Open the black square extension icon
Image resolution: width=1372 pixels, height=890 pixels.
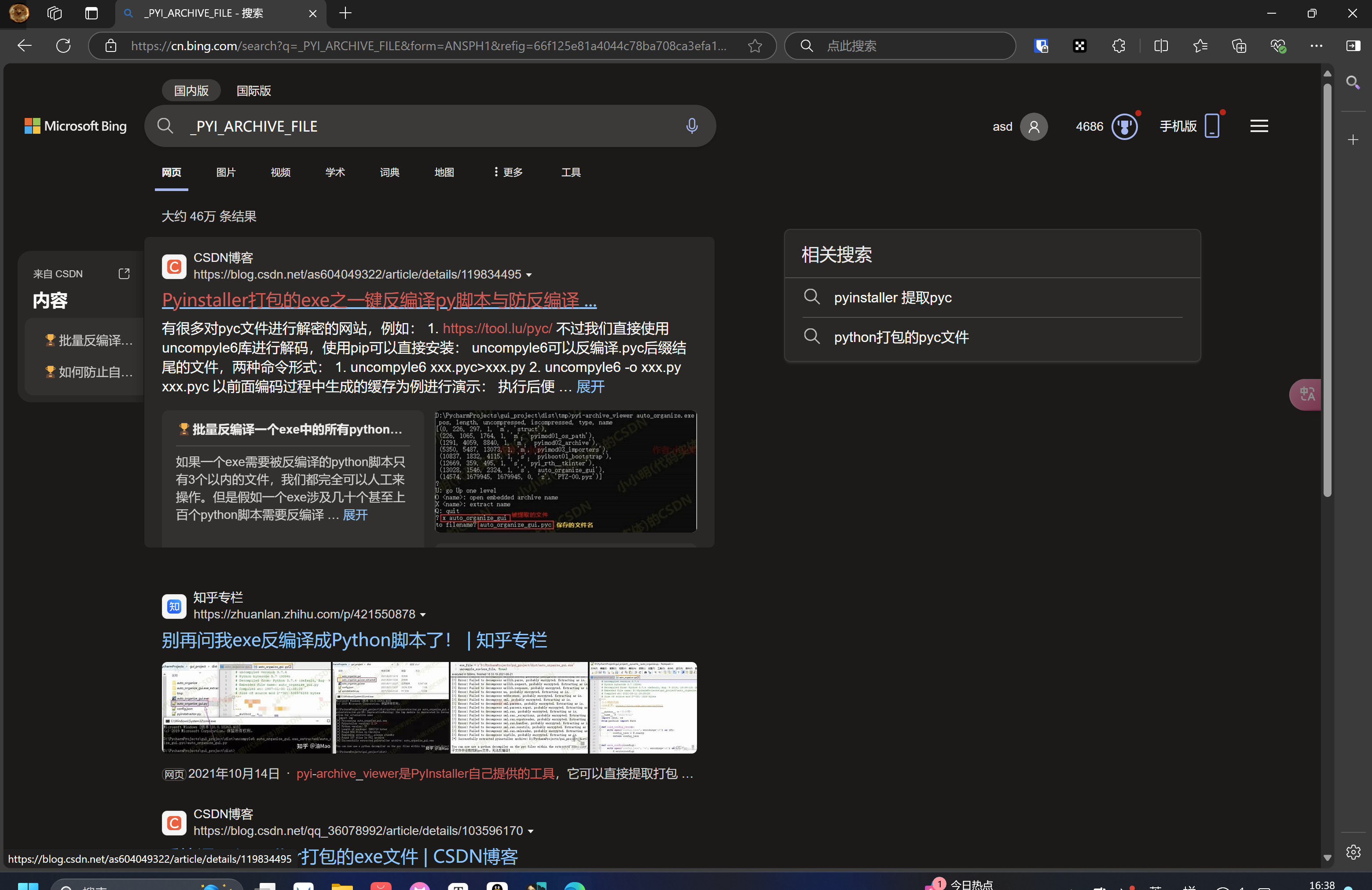[x=1080, y=46]
